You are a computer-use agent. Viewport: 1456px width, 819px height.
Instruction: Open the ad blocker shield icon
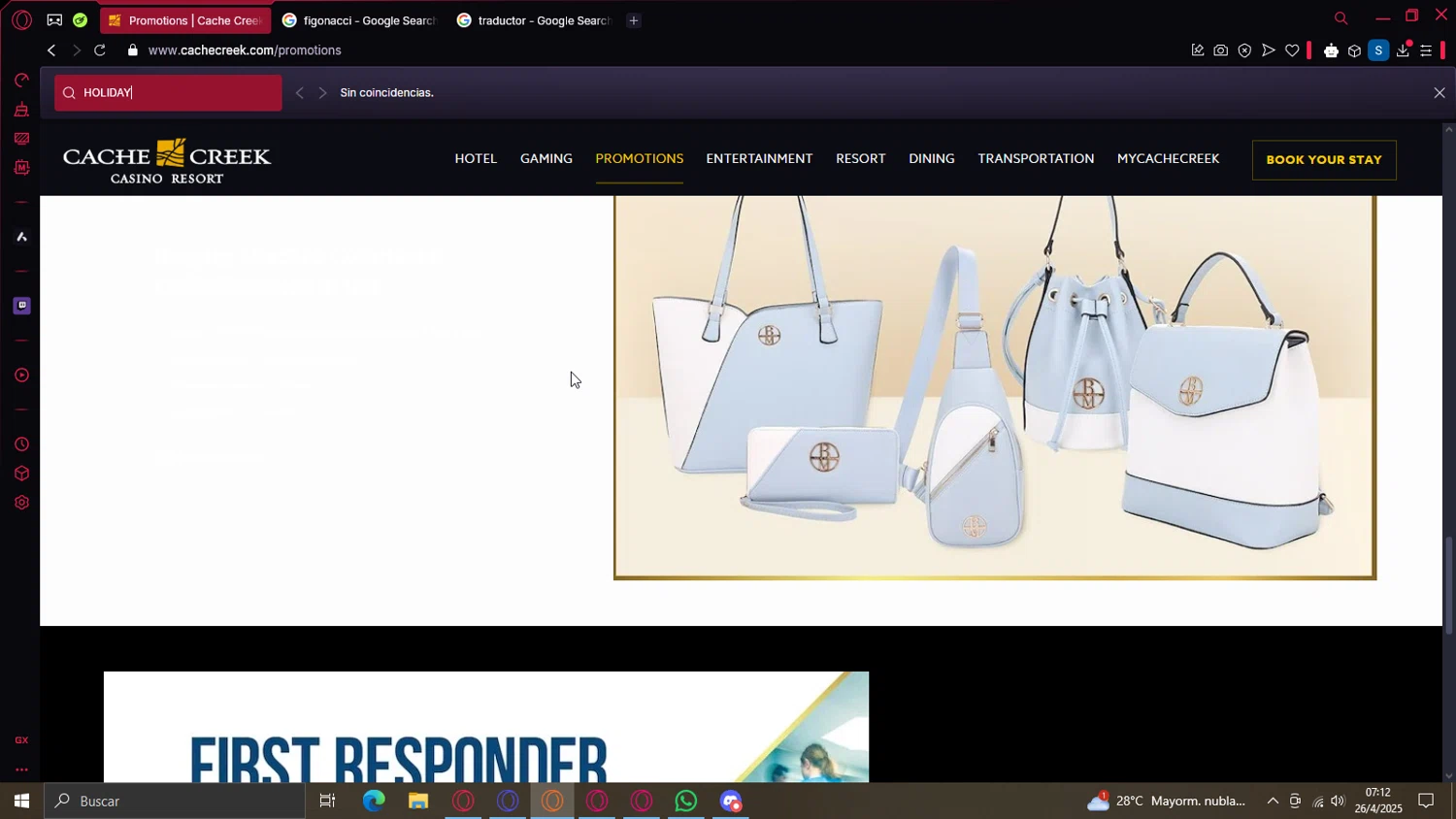coord(1244,50)
